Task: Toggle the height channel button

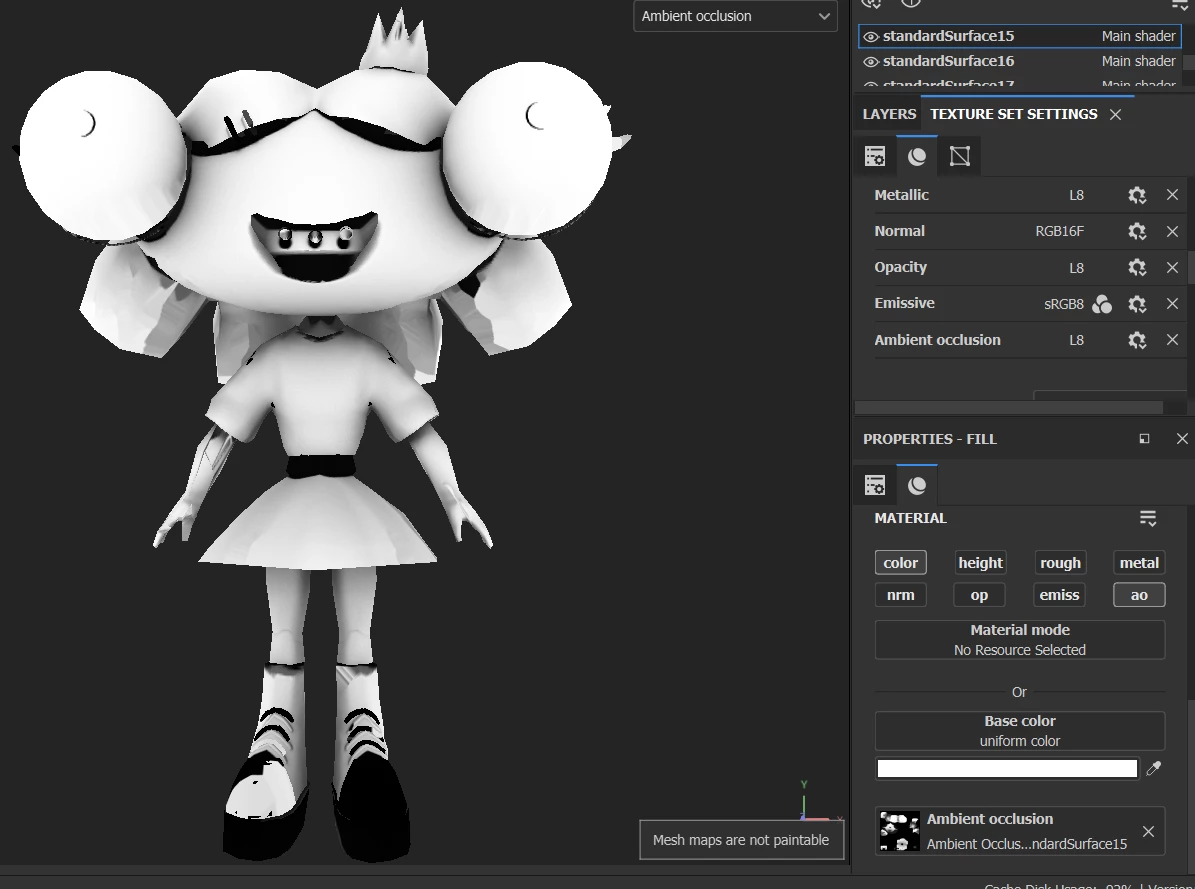Action: (x=980, y=563)
